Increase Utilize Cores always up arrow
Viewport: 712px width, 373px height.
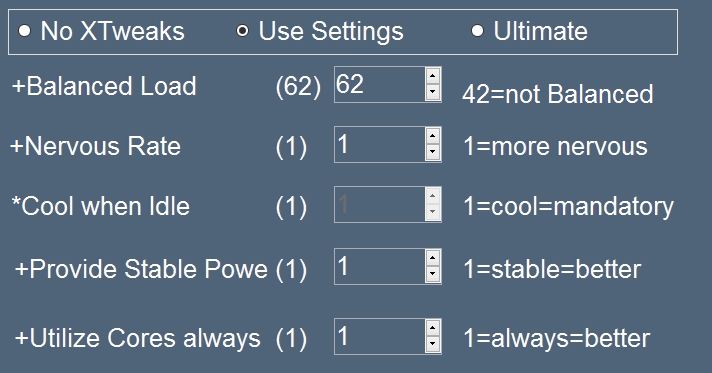click(433, 328)
